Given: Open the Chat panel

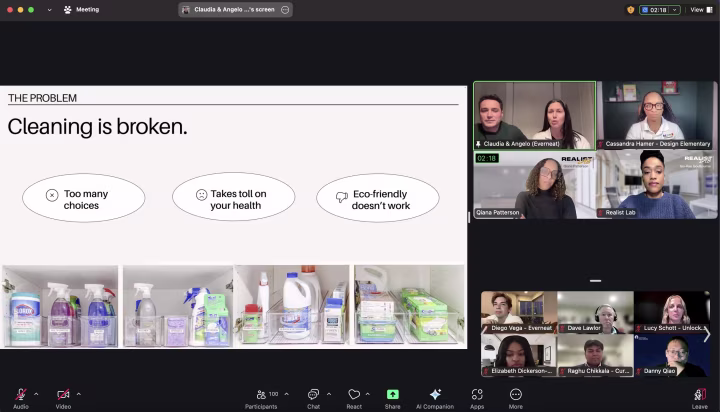Looking at the screenshot, I should tap(314, 399).
